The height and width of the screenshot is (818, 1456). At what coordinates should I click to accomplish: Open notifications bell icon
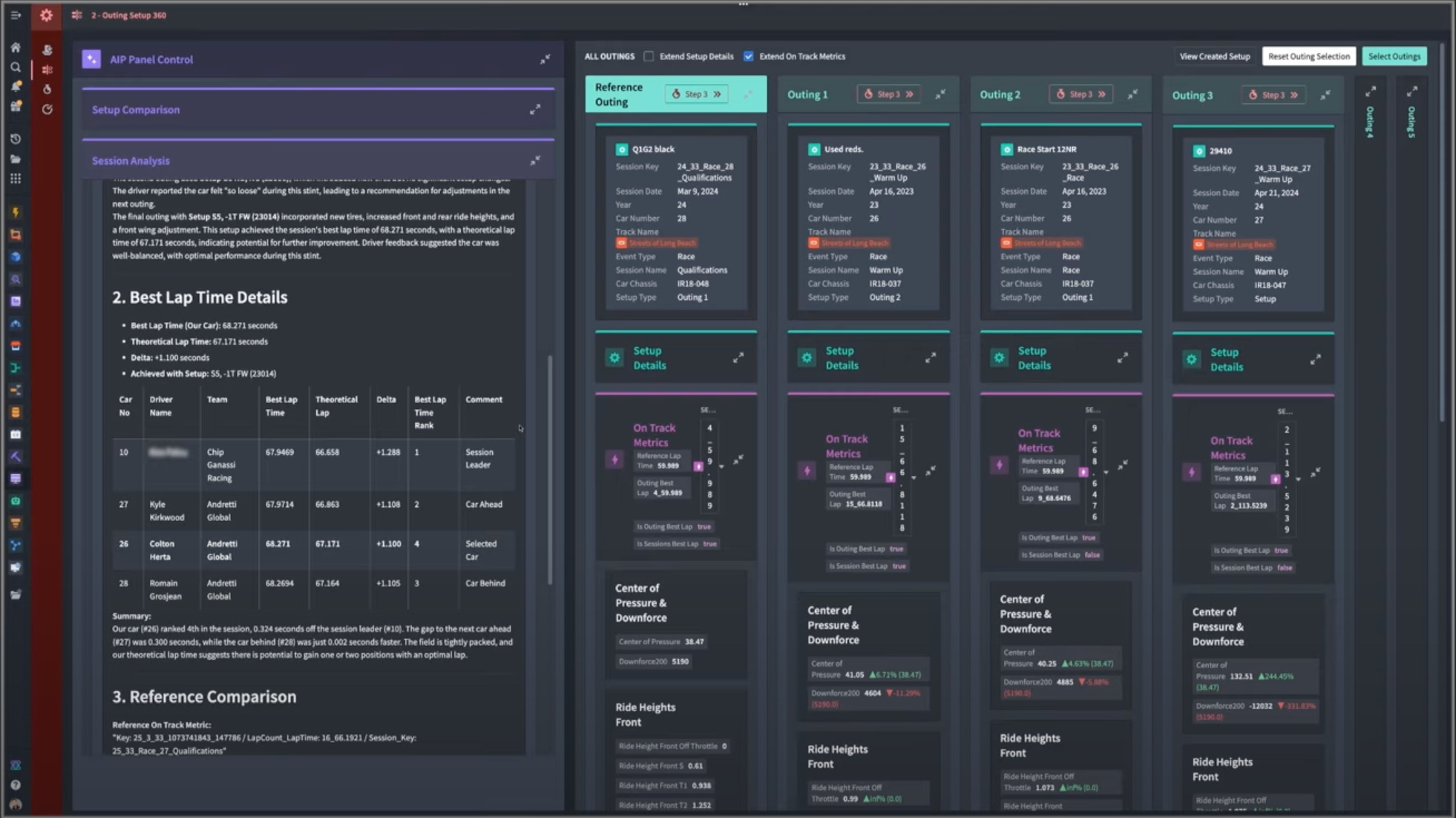15,86
